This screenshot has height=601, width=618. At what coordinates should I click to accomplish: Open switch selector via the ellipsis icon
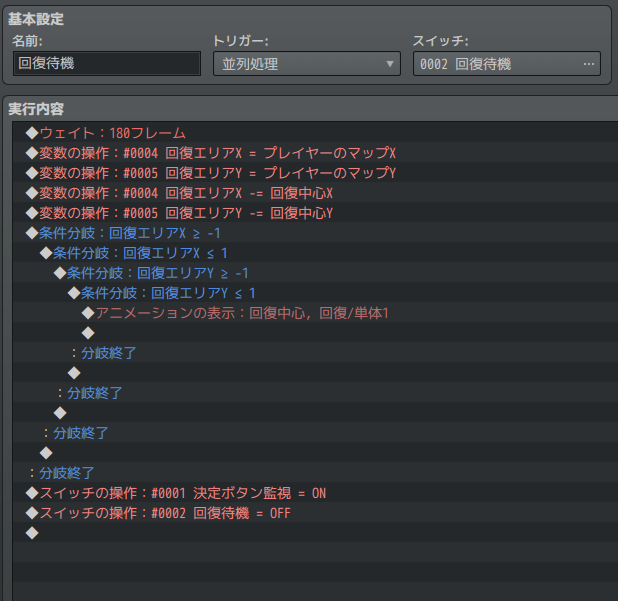click(x=588, y=64)
